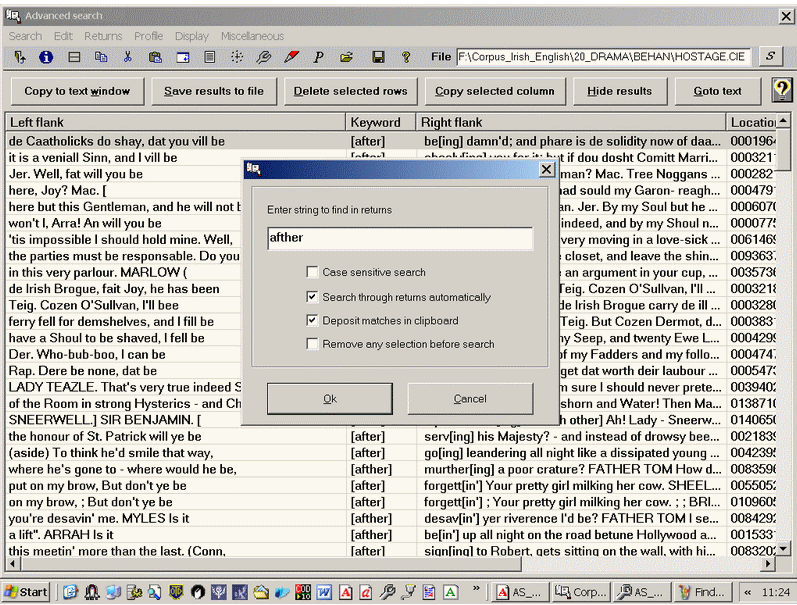Open the Miscellaneous menu

252,36
